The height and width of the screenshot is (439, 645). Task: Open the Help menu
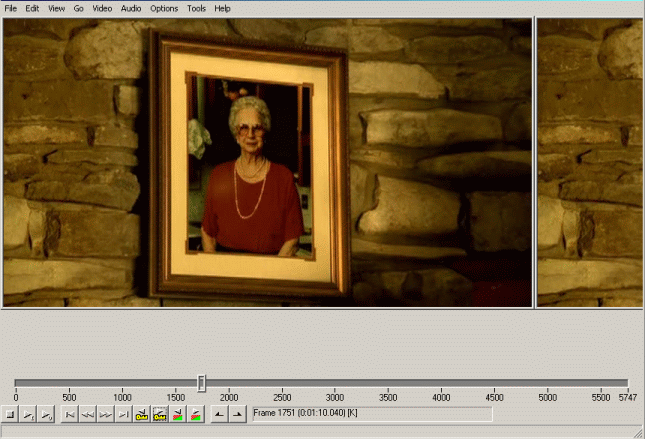click(222, 8)
